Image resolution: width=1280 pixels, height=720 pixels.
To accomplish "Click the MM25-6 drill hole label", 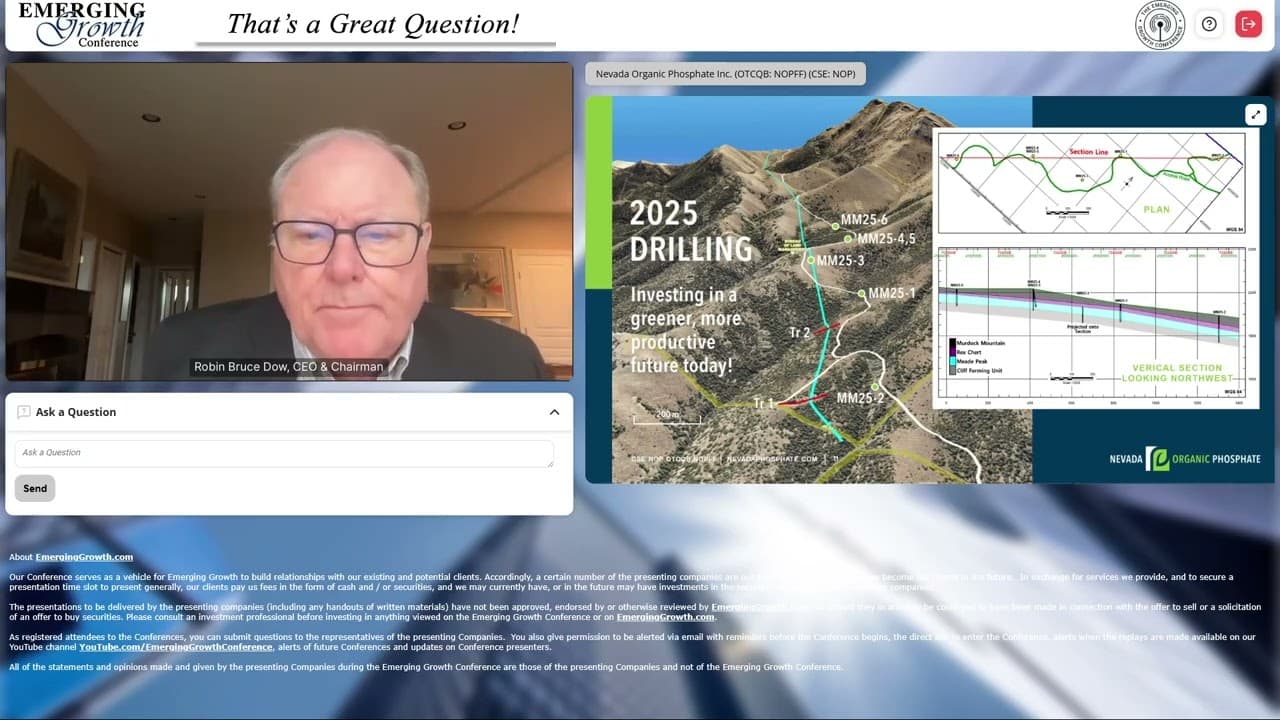I will coord(864,220).
